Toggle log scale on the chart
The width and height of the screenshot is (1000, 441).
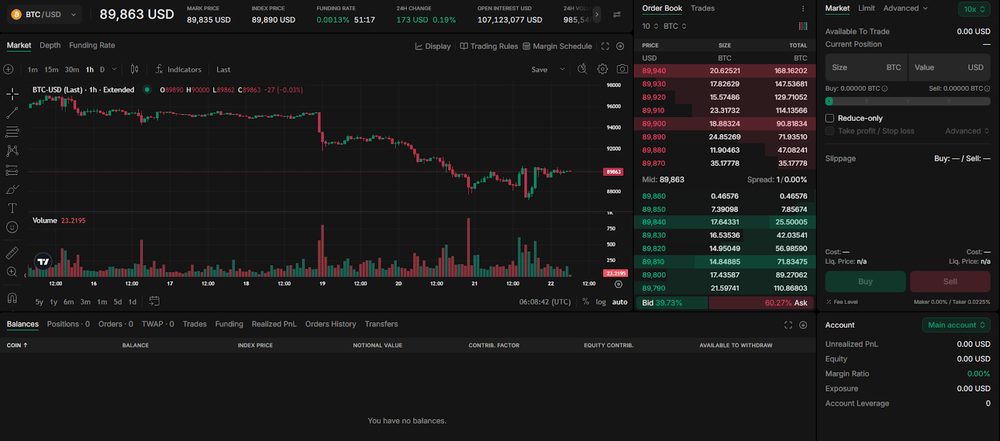(601, 302)
